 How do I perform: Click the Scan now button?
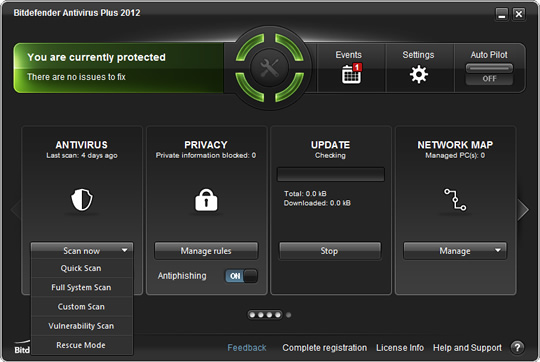(82, 250)
